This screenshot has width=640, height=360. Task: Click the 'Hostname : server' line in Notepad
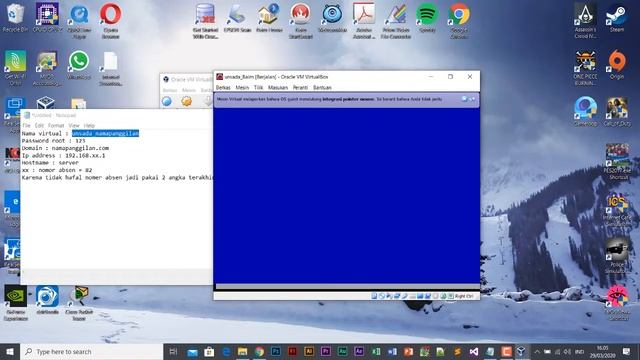(x=50, y=162)
